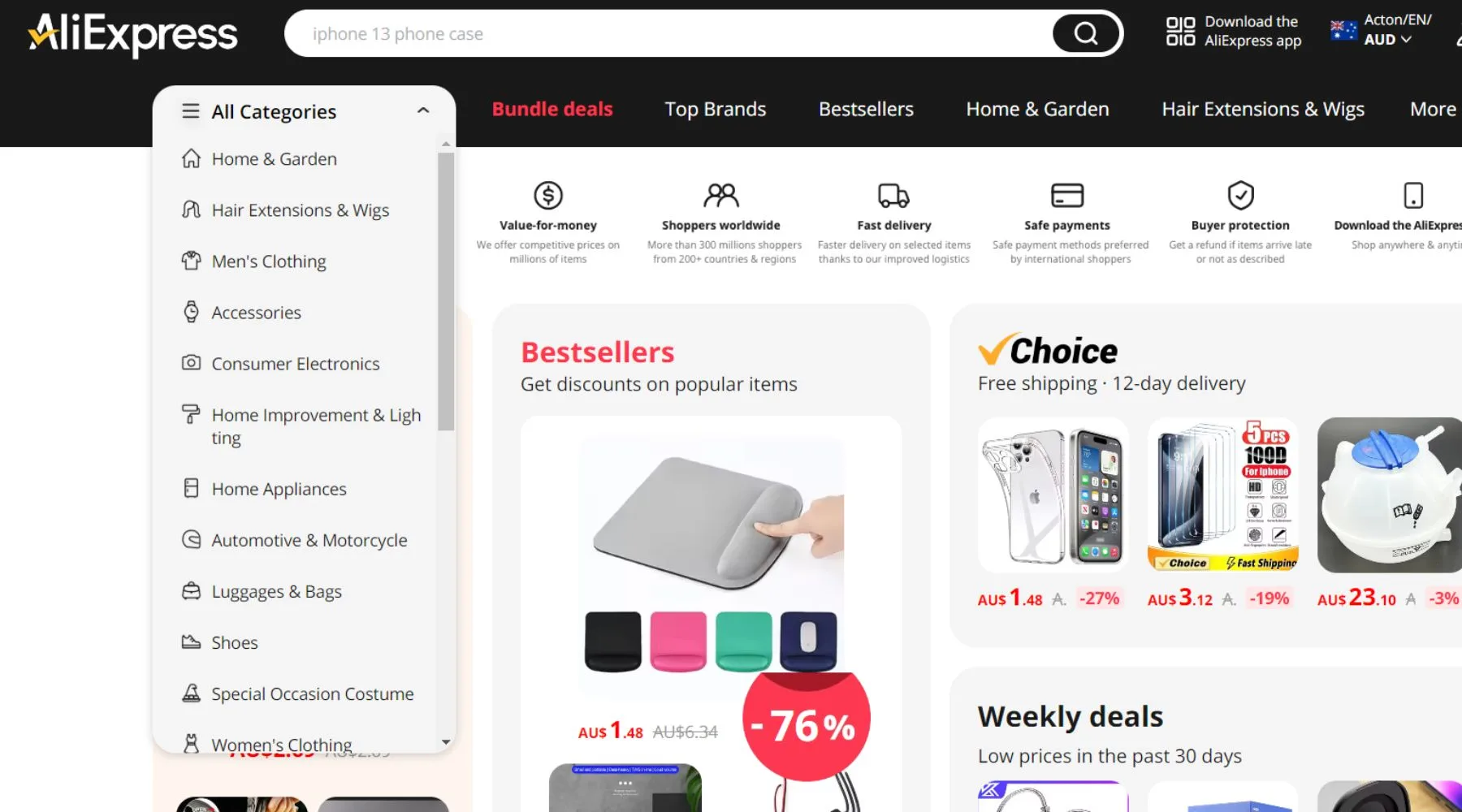Open the clear iPhone case product thumbnail
1462x812 pixels.
[1053, 495]
